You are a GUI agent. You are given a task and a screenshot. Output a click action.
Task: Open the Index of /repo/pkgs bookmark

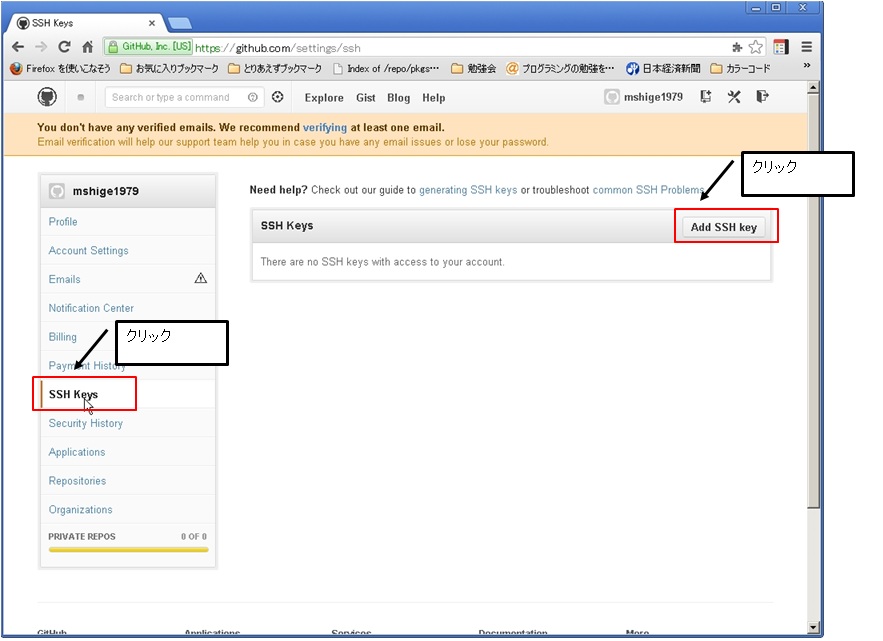pyautogui.click(x=386, y=69)
